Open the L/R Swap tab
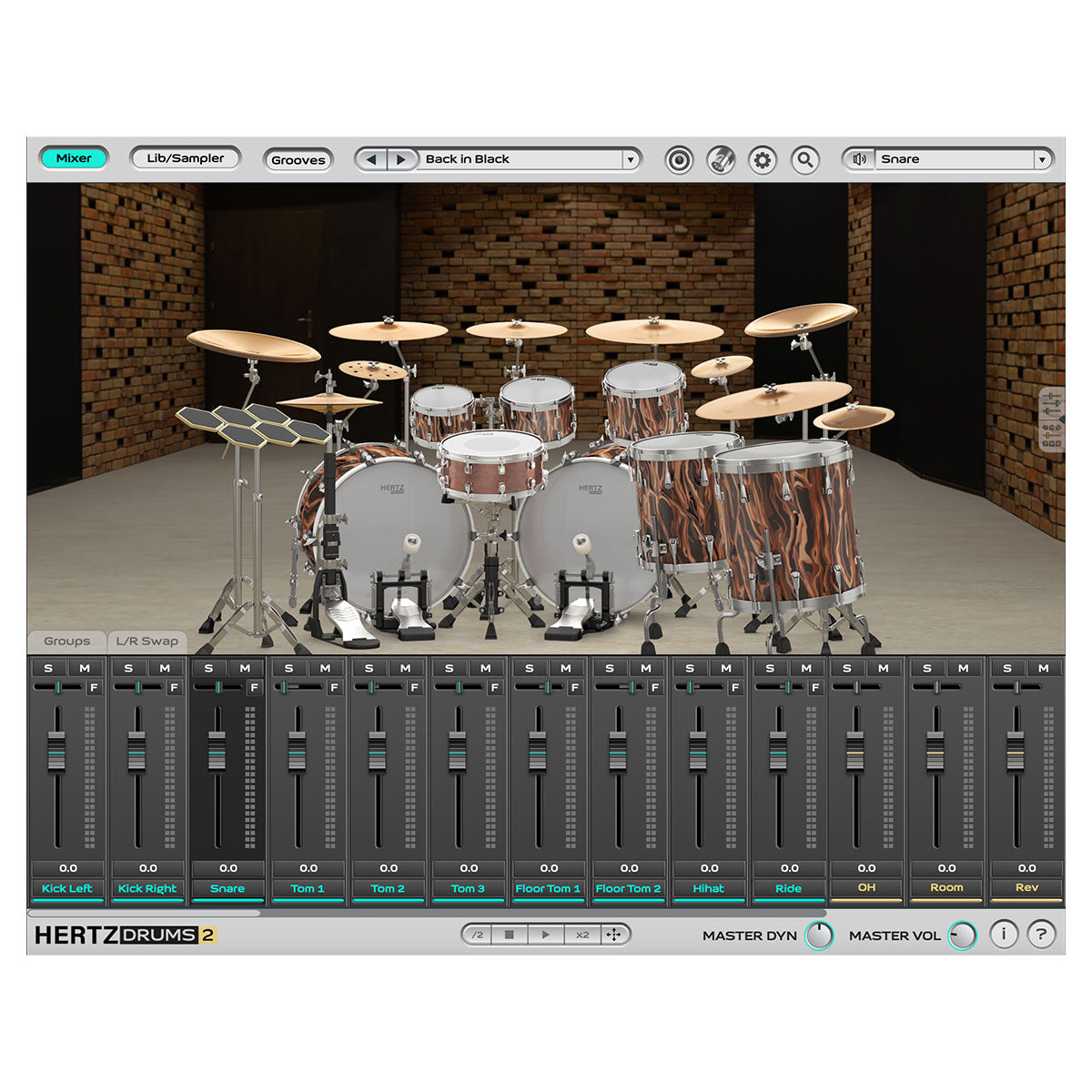The image size is (1092, 1092). coord(147,642)
